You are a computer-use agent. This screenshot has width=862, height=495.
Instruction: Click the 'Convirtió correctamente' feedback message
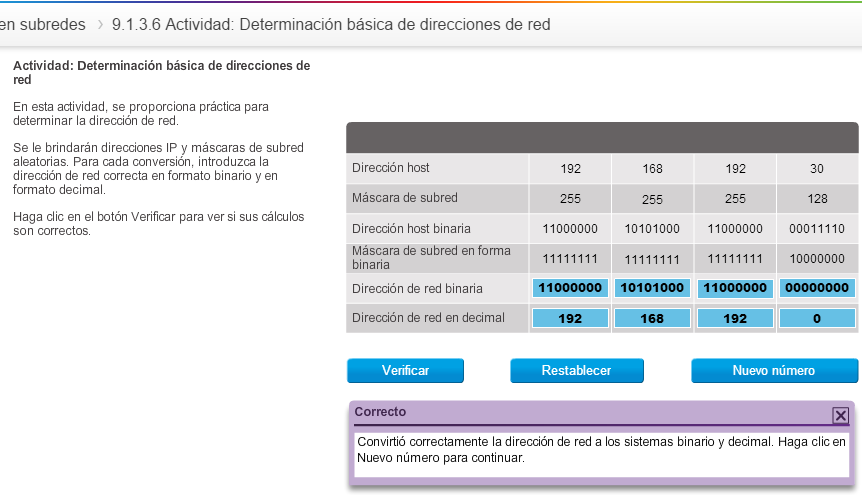(601, 449)
